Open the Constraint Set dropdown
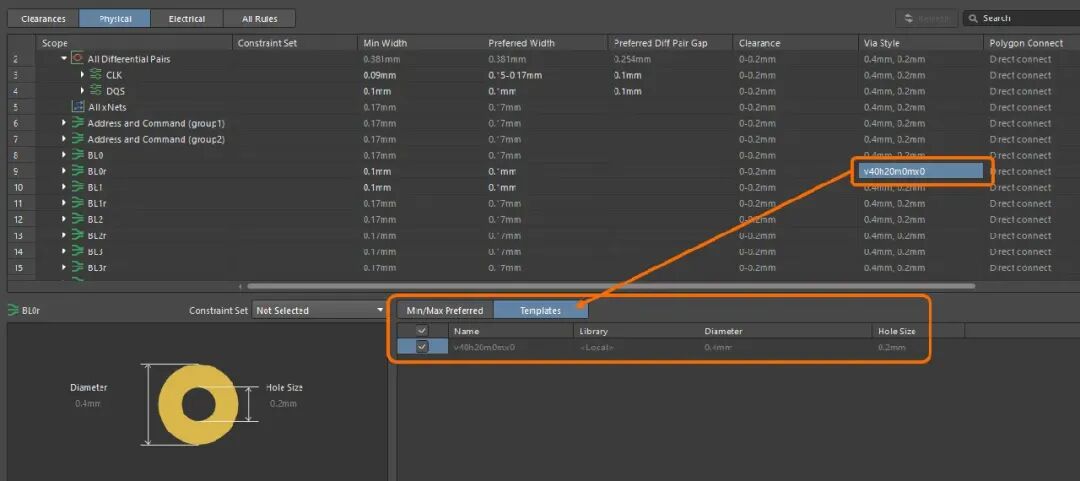1080x481 pixels. tap(319, 310)
